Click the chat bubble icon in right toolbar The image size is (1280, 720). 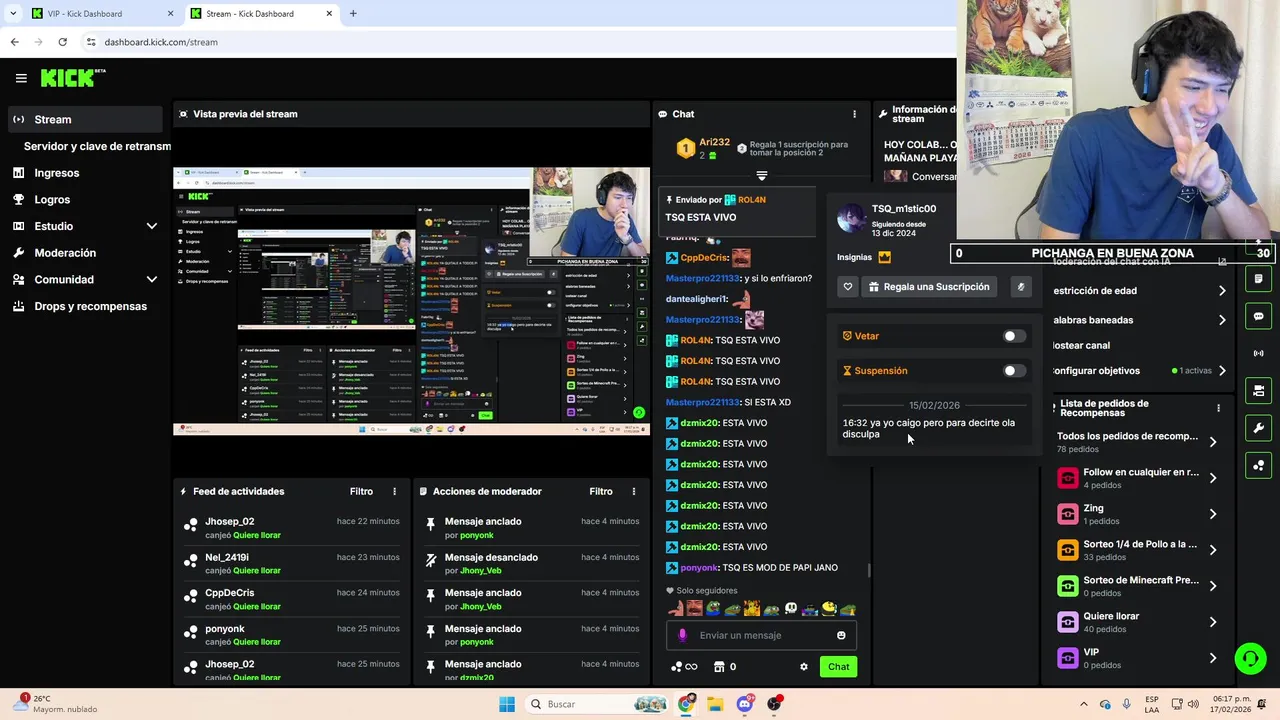pos(1258,316)
